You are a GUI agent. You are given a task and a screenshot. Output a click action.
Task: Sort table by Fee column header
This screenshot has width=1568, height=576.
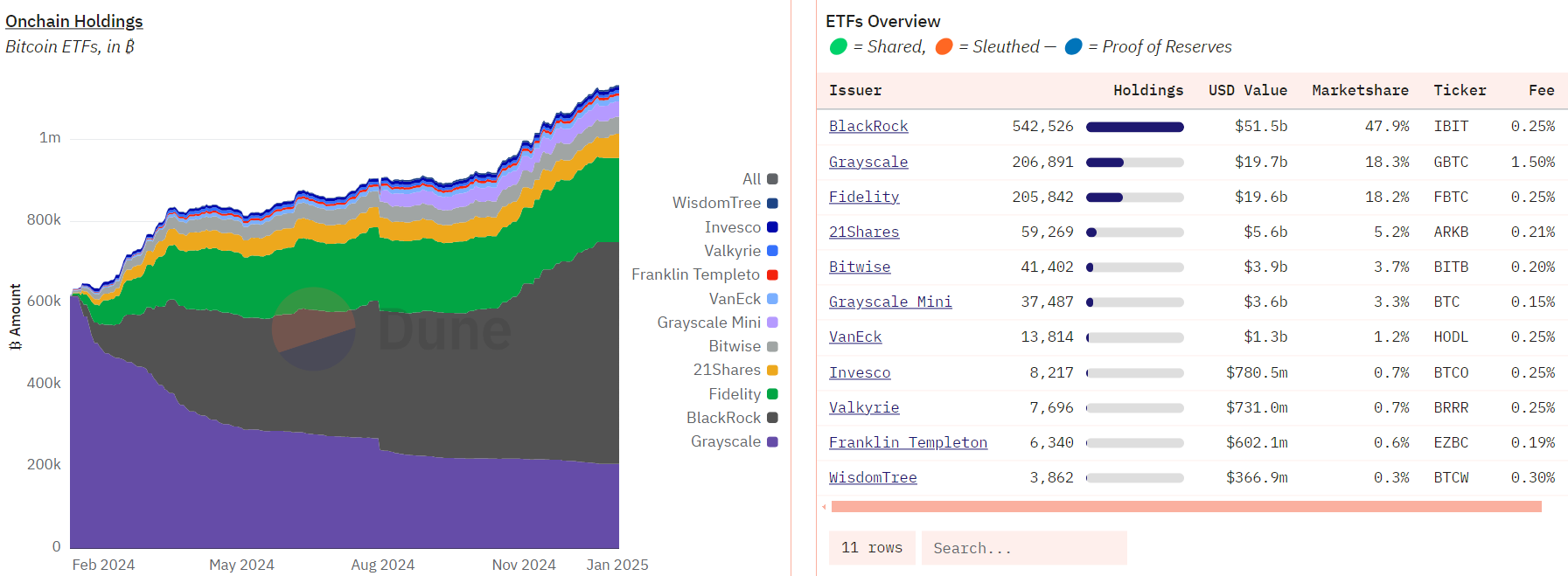[x=1541, y=90]
